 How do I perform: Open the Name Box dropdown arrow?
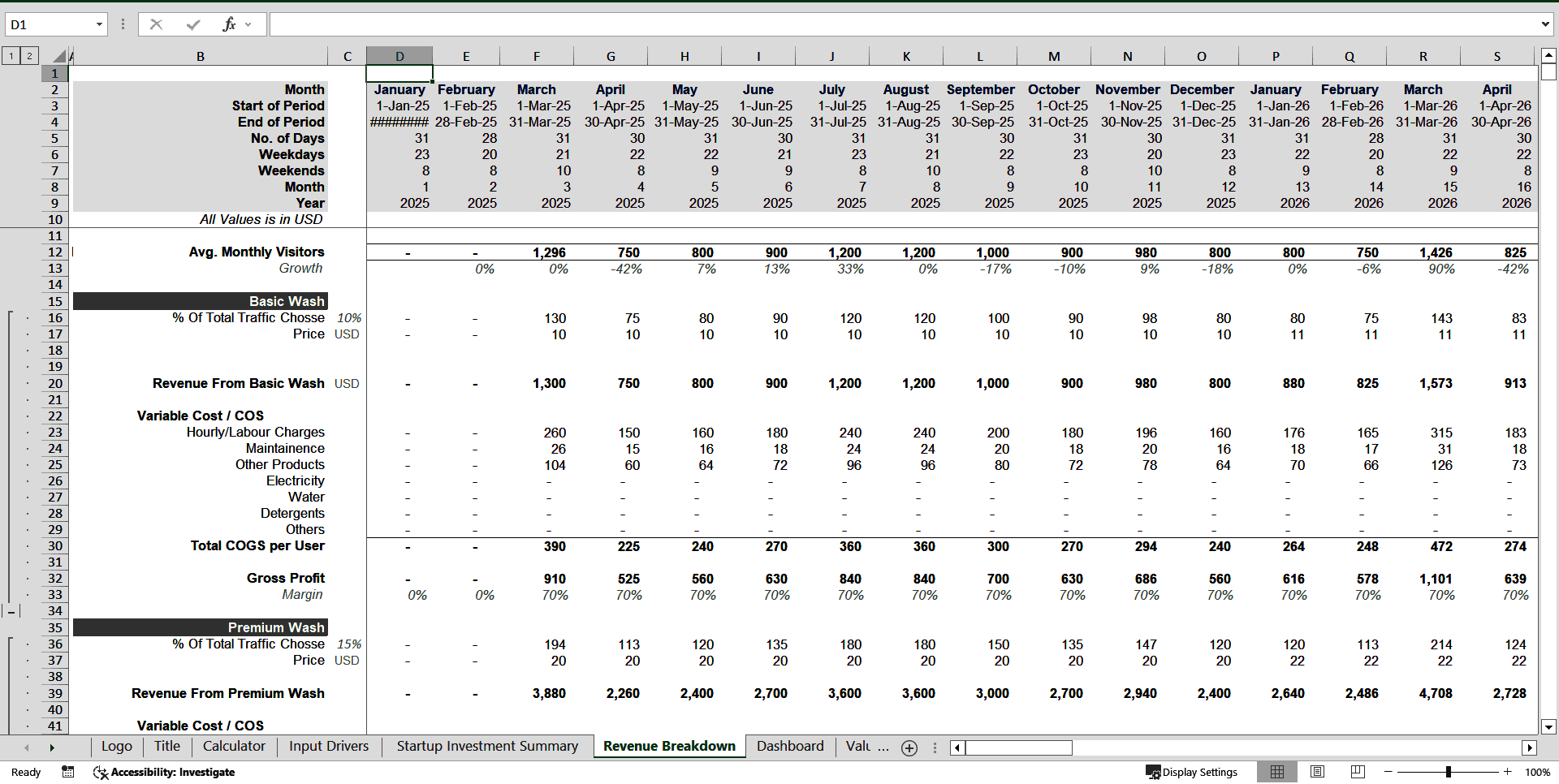point(99,24)
